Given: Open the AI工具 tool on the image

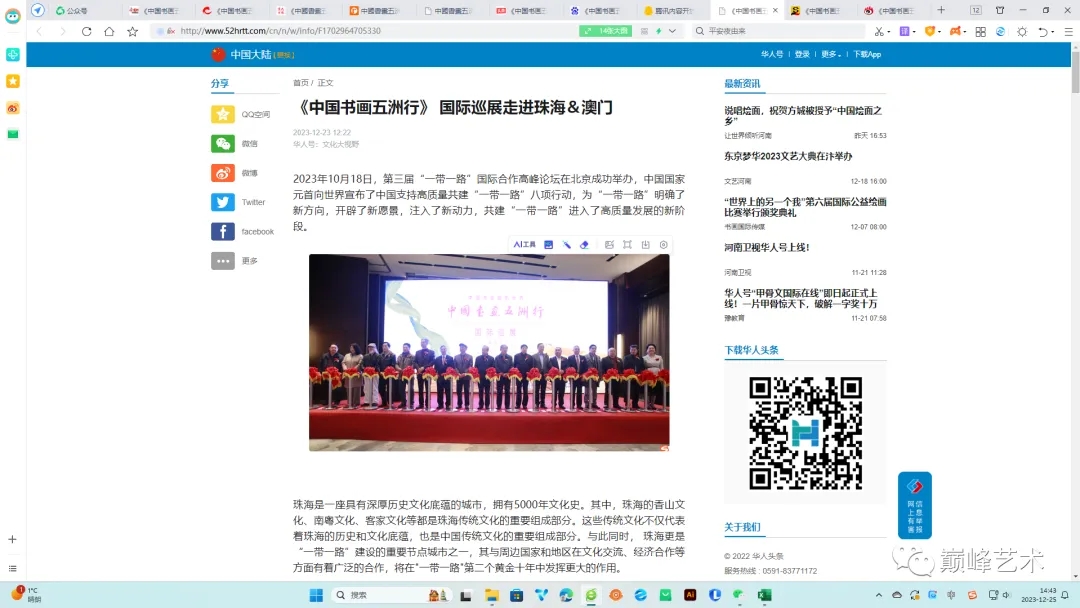Looking at the screenshot, I should [x=525, y=245].
